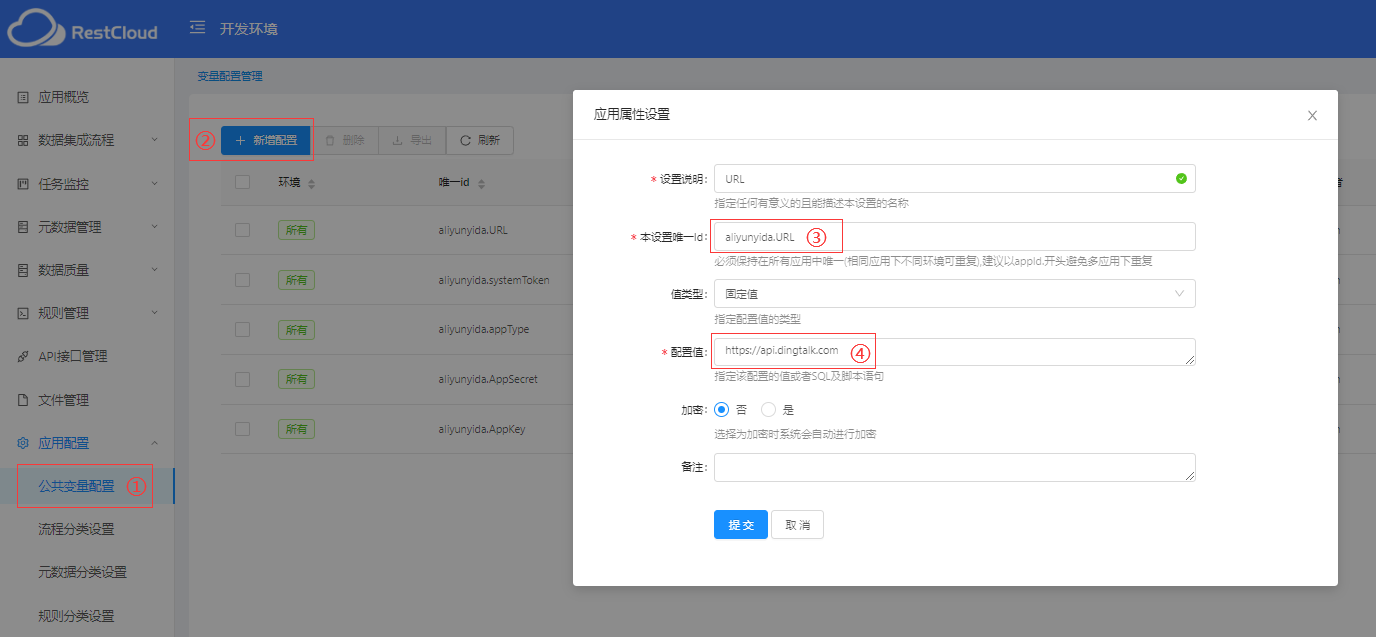1376x637 pixels.
Task: Select the 是 encryption radio option
Action: 768,410
